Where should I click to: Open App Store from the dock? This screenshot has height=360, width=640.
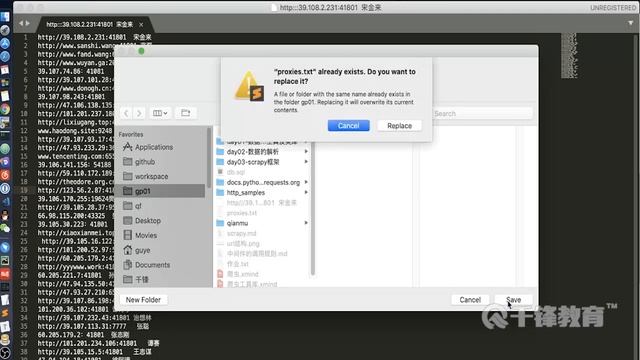pyautogui.click(x=5, y=43)
